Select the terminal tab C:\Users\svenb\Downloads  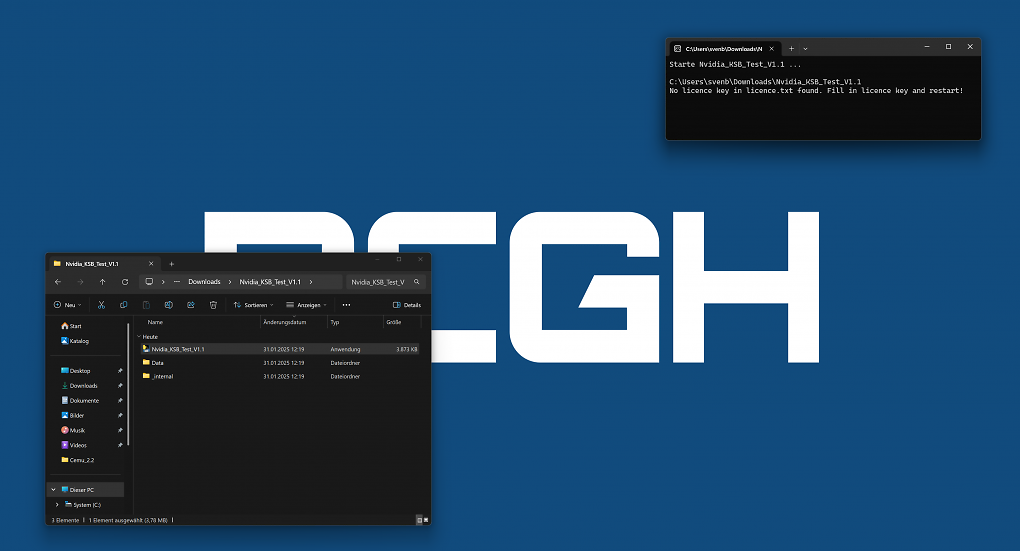tap(724, 48)
